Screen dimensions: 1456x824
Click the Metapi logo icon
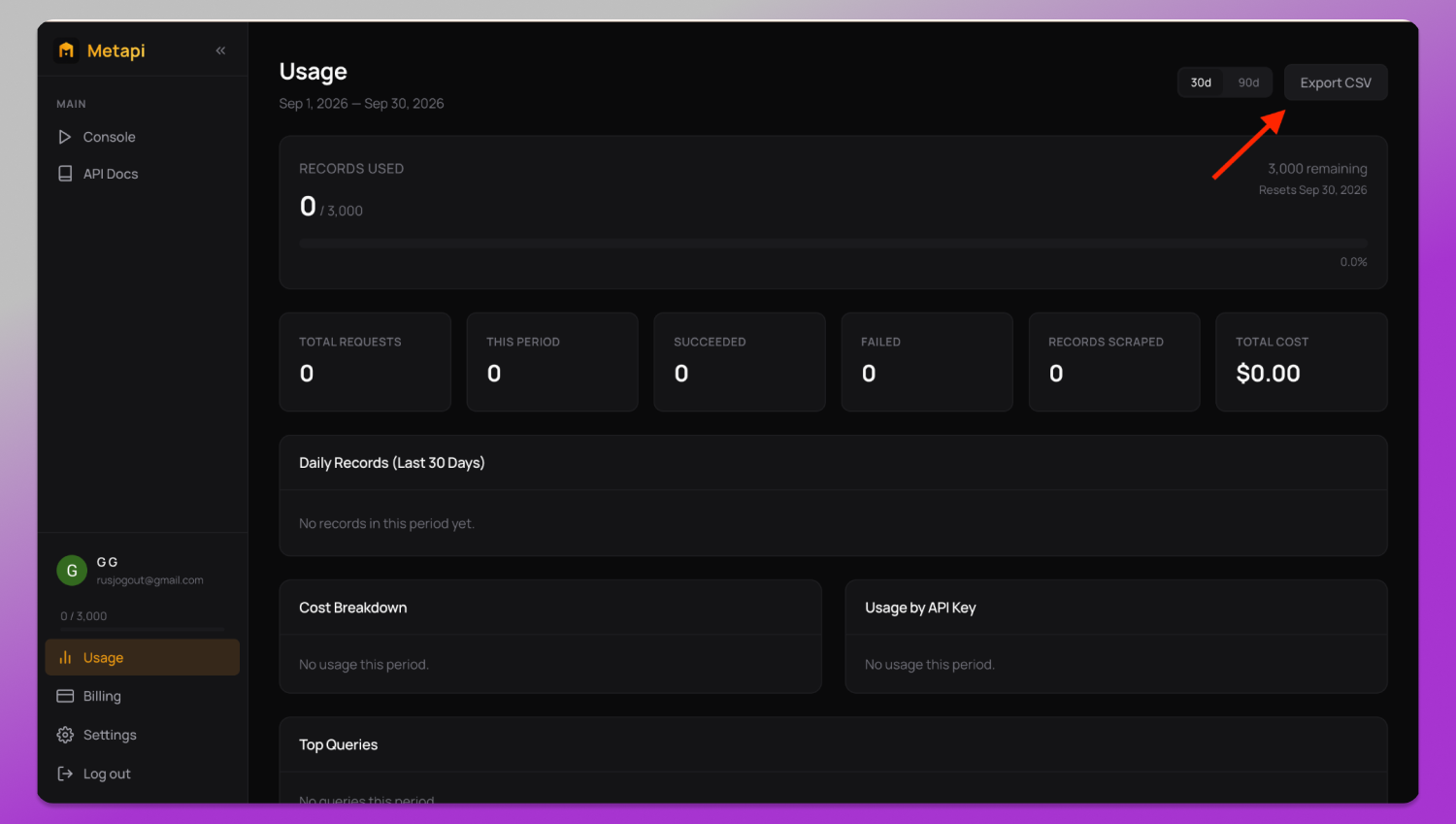coord(66,50)
